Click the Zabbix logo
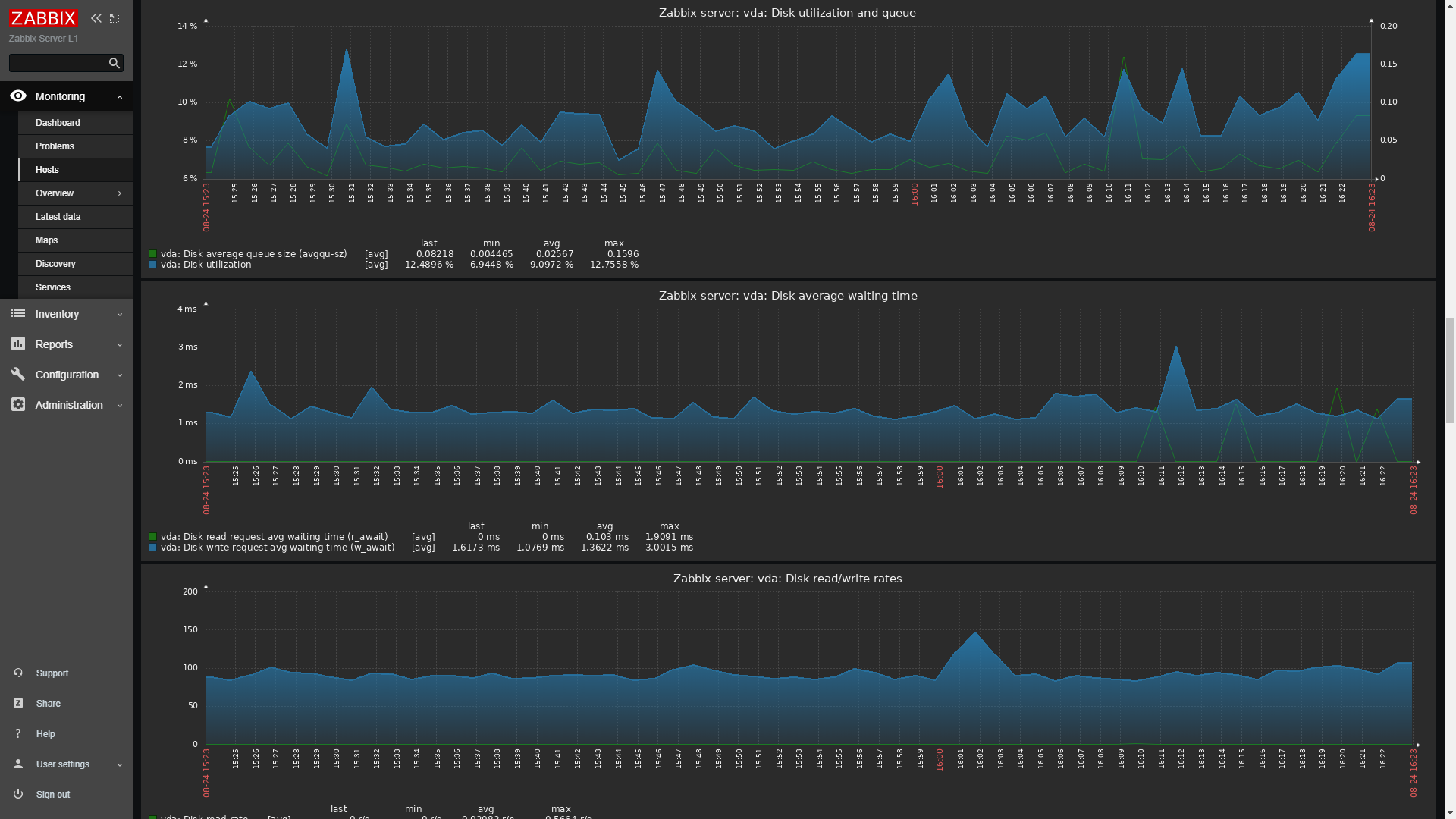Image resolution: width=1456 pixels, height=819 pixels. coord(43,18)
